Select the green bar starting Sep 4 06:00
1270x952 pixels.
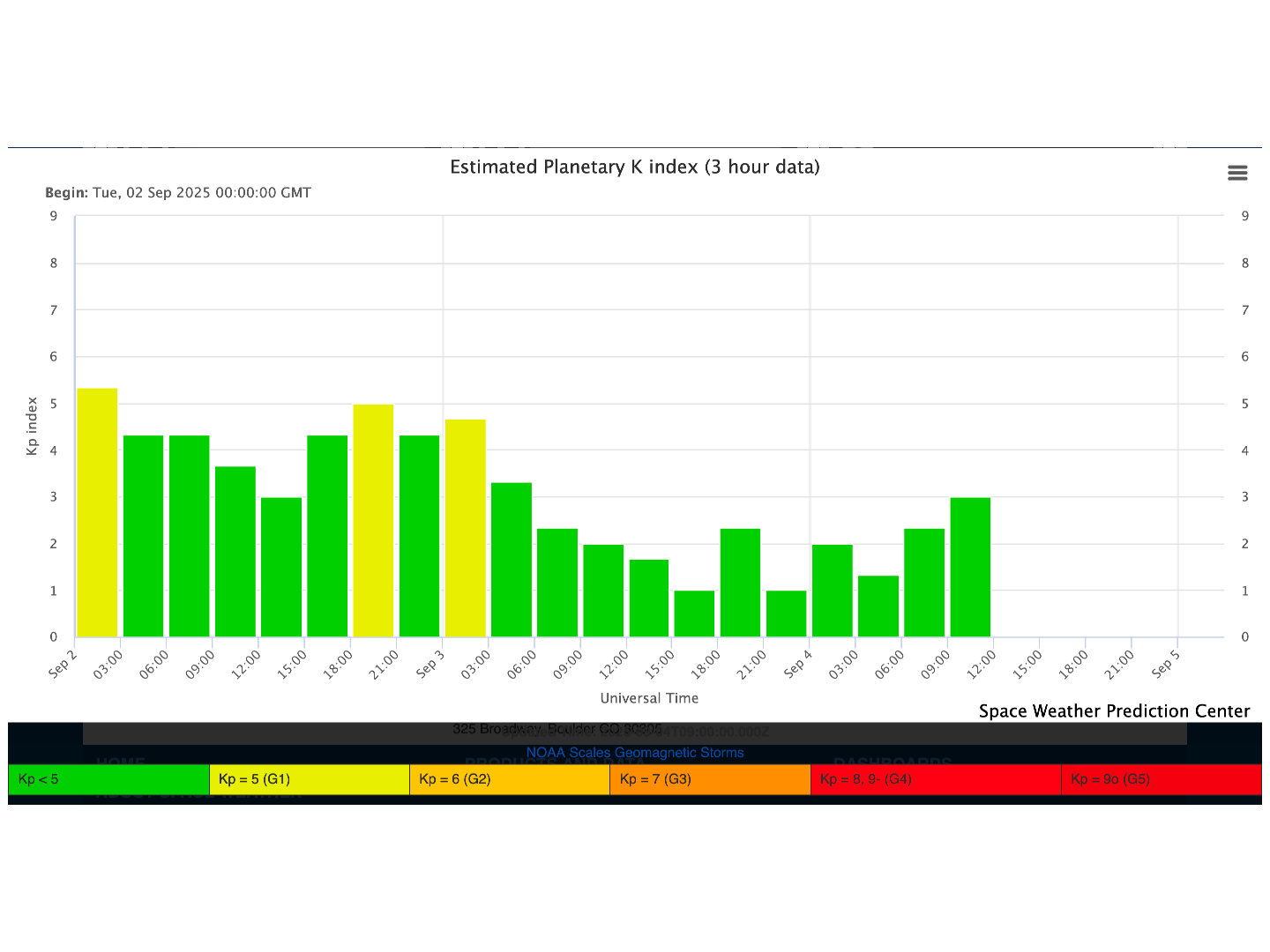[924, 583]
